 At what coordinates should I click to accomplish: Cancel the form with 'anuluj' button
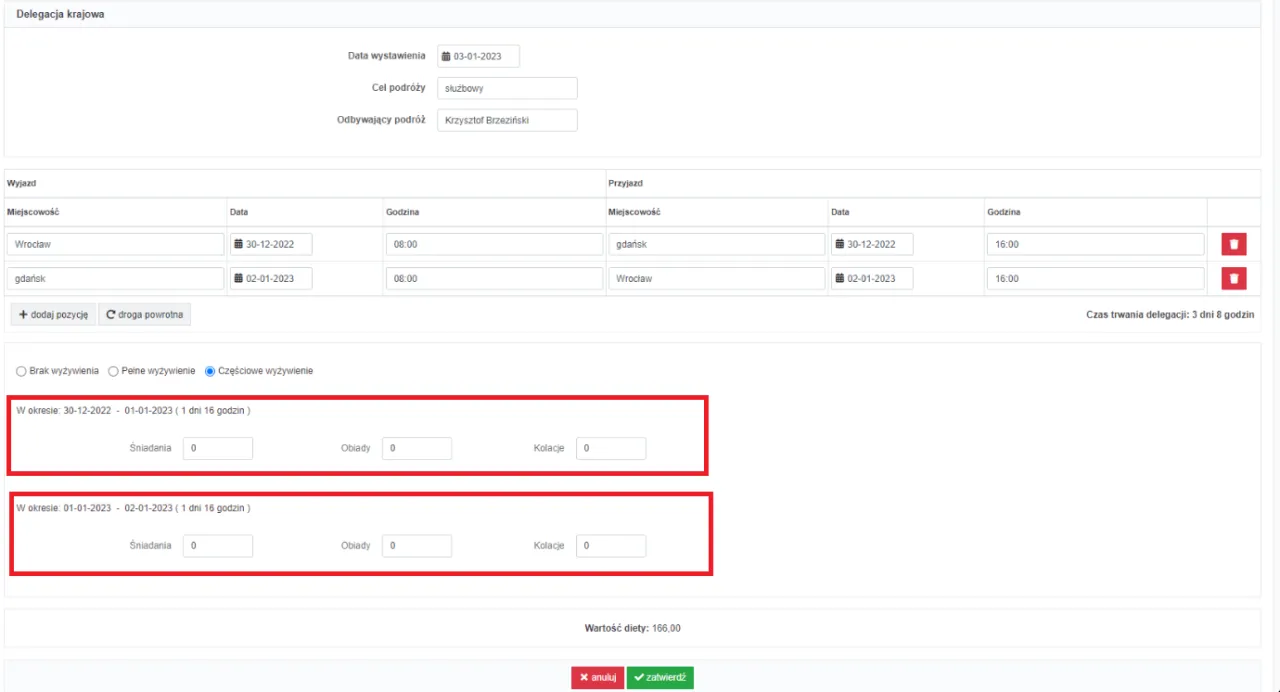[x=597, y=678]
